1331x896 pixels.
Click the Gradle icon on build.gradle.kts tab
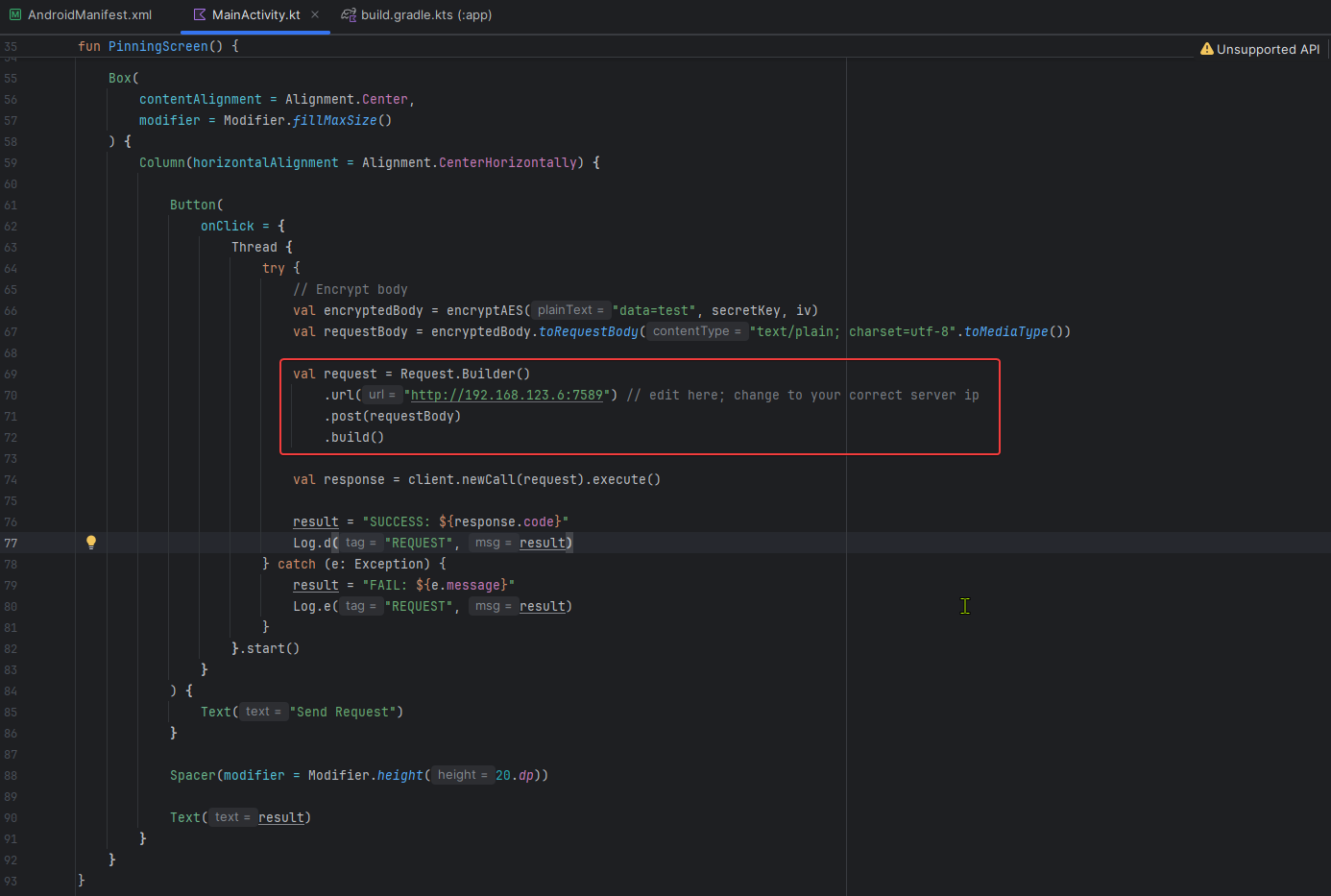[349, 15]
